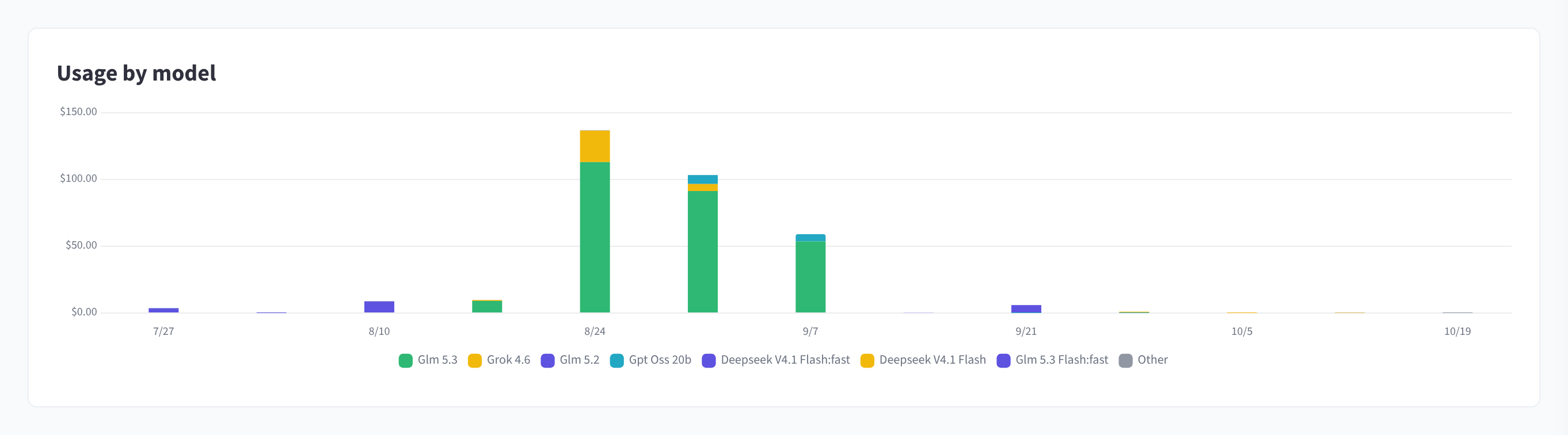1568x435 pixels.
Task: Click the 9/21 x-axis date label
Action: tap(1026, 331)
